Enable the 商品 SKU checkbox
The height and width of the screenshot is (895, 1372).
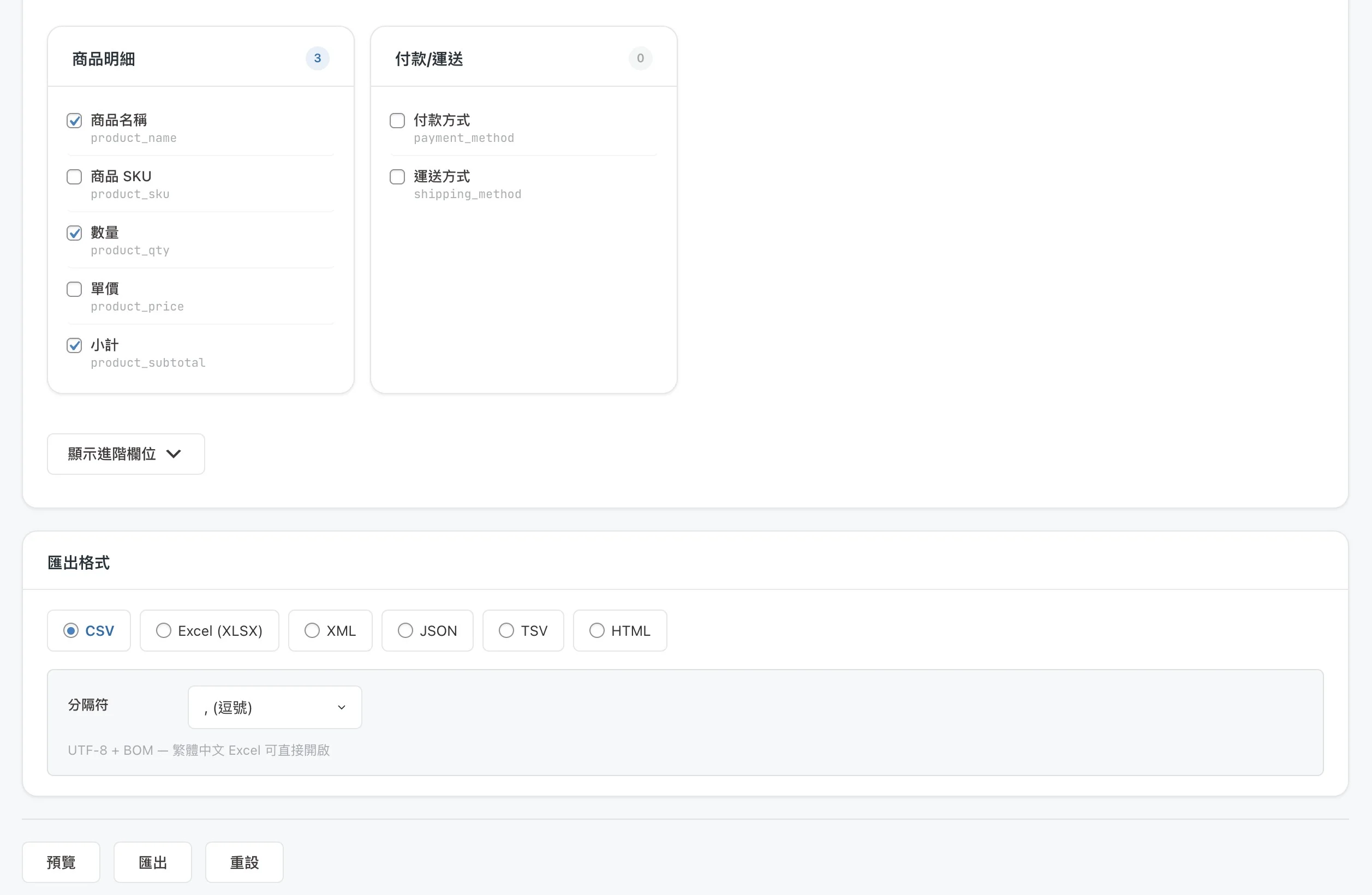74,176
